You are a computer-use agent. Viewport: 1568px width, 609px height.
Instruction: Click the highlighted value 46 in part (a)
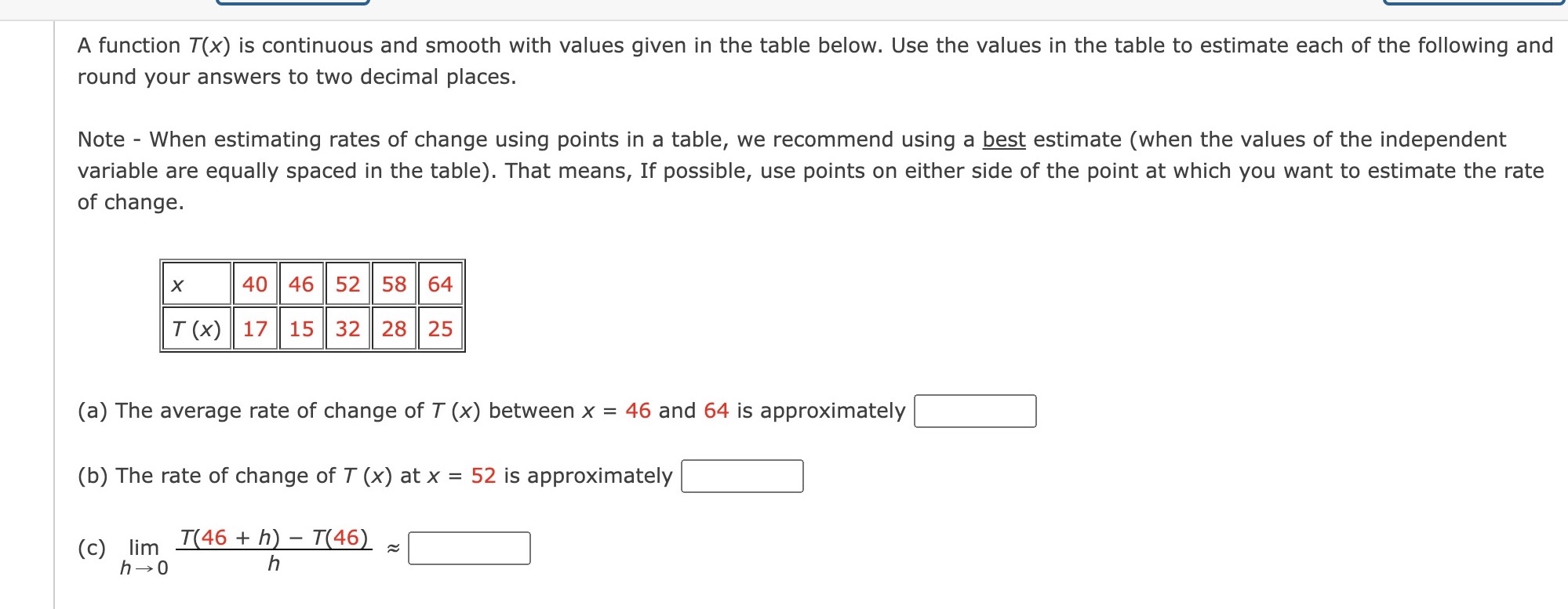click(x=638, y=408)
